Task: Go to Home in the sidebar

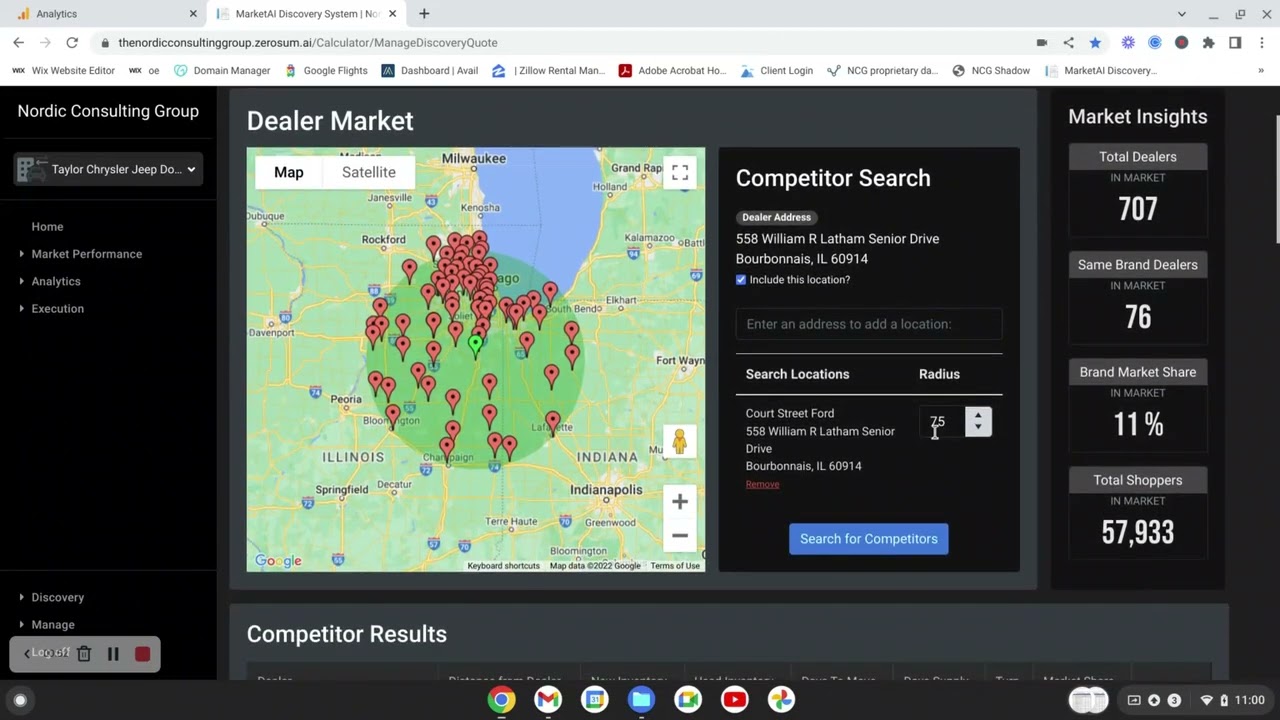Action: 47,227
